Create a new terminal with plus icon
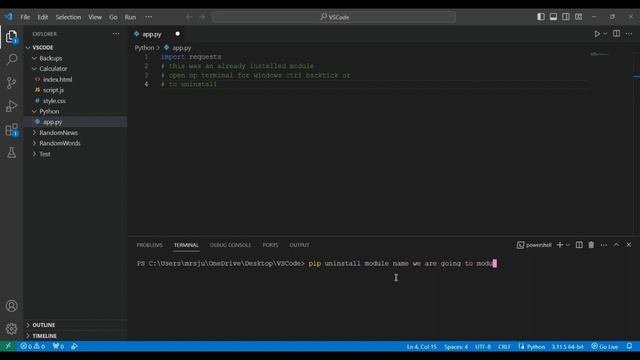 [x=560, y=245]
